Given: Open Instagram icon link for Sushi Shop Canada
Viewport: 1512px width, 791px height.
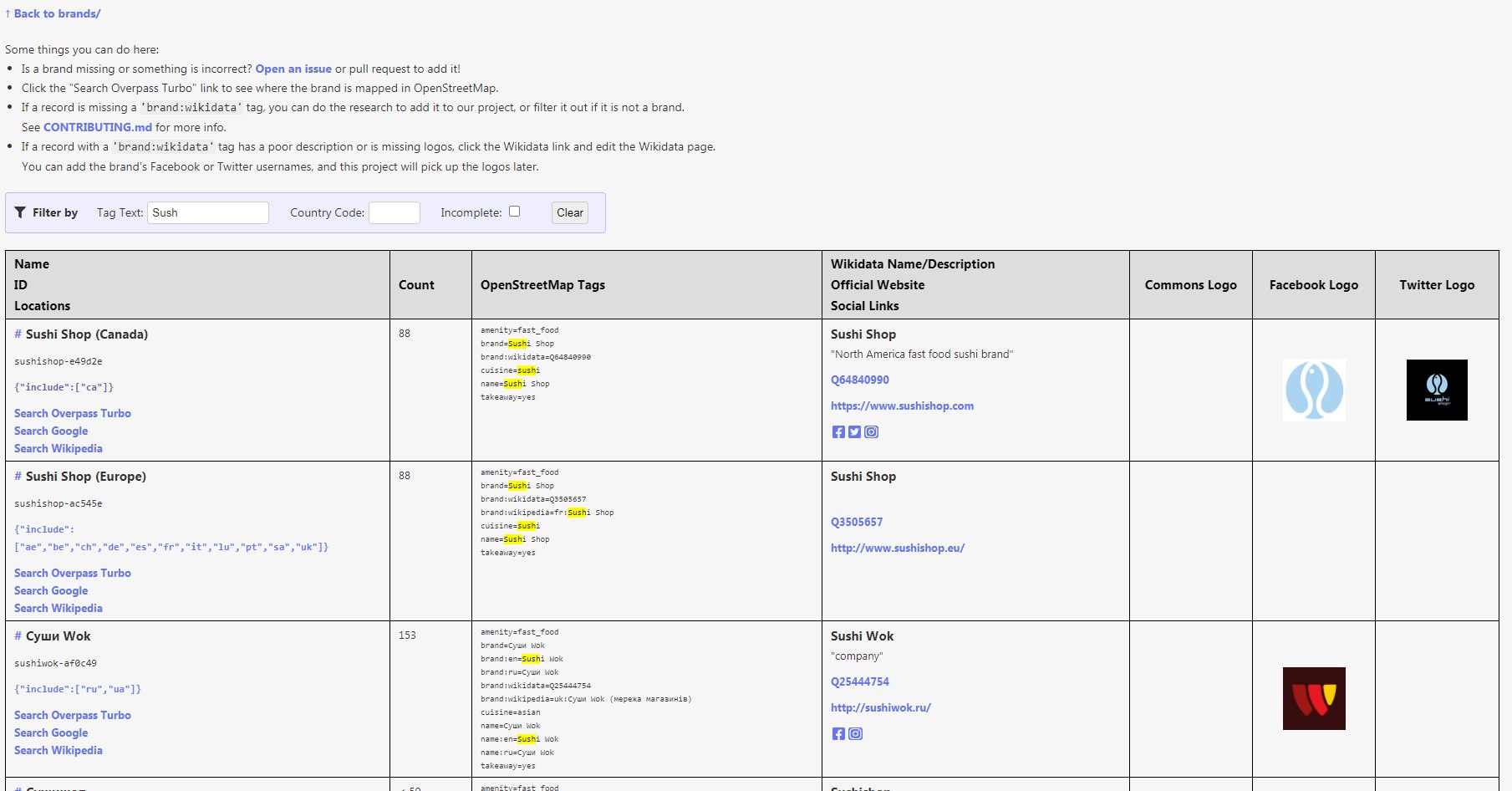Looking at the screenshot, I should point(871,431).
